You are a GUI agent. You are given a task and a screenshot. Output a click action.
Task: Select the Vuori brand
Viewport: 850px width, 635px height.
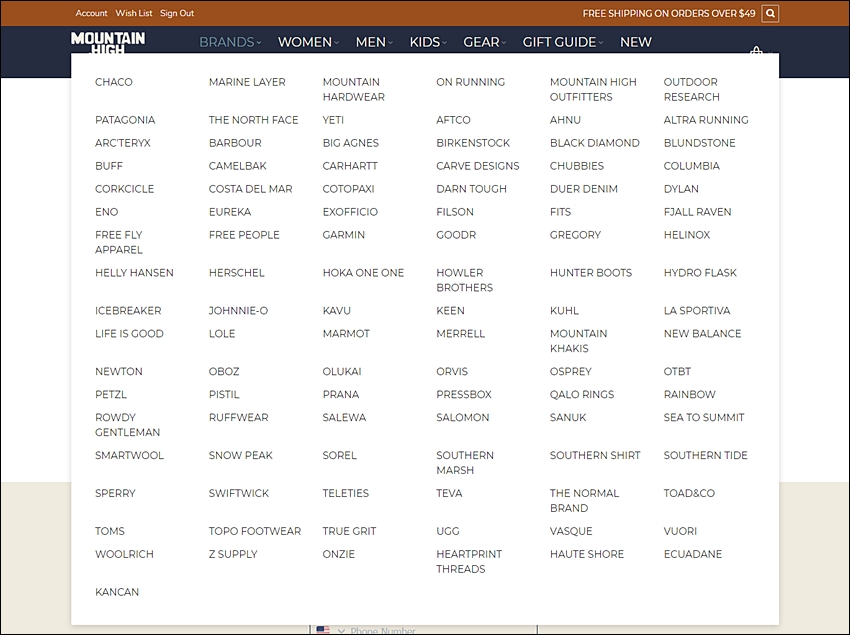[x=680, y=531]
